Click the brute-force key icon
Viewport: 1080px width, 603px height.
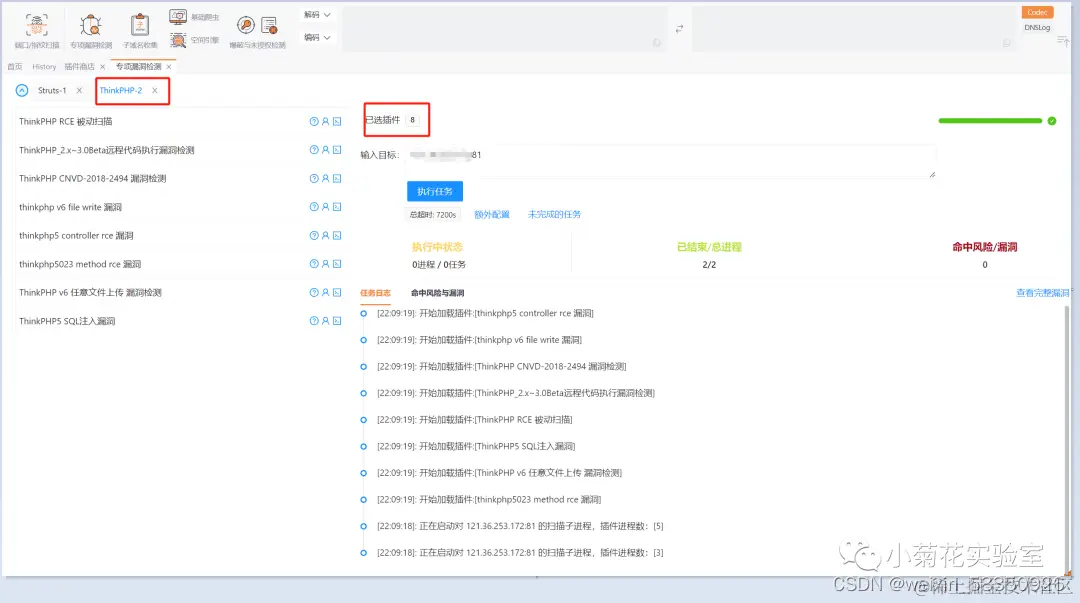click(x=245, y=25)
